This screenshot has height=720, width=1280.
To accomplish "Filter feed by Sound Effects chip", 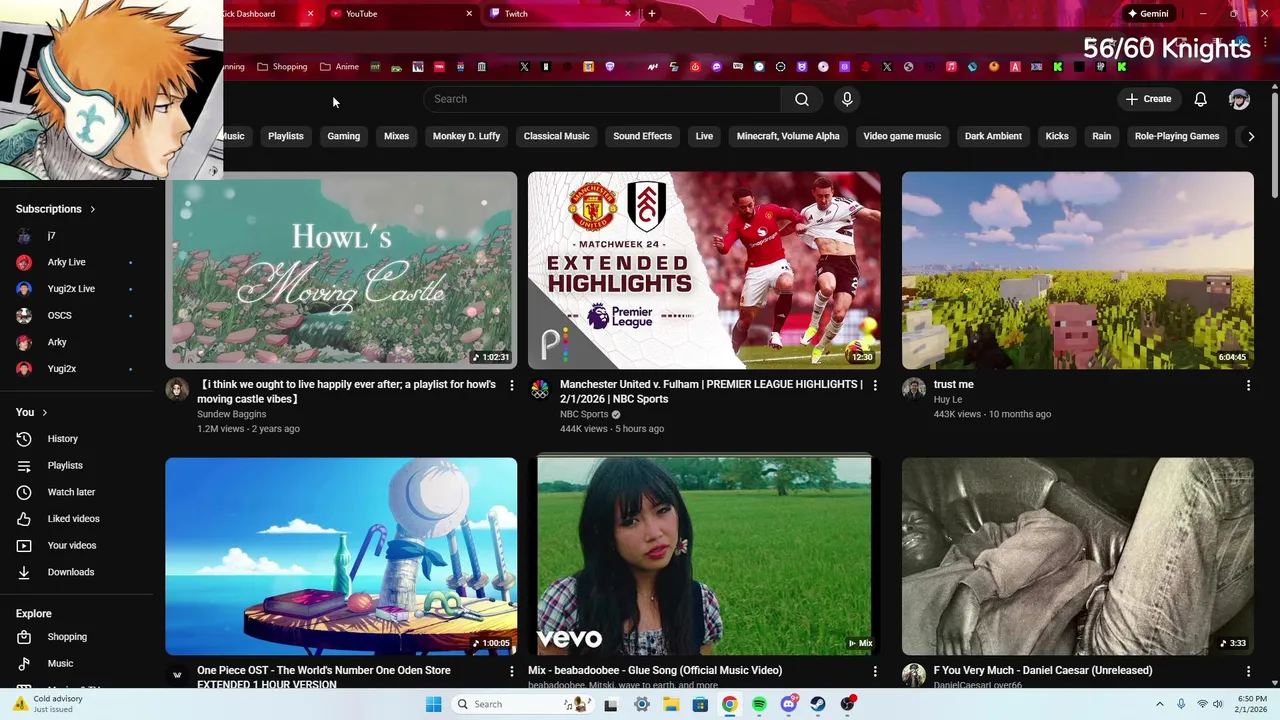I will tap(642, 136).
